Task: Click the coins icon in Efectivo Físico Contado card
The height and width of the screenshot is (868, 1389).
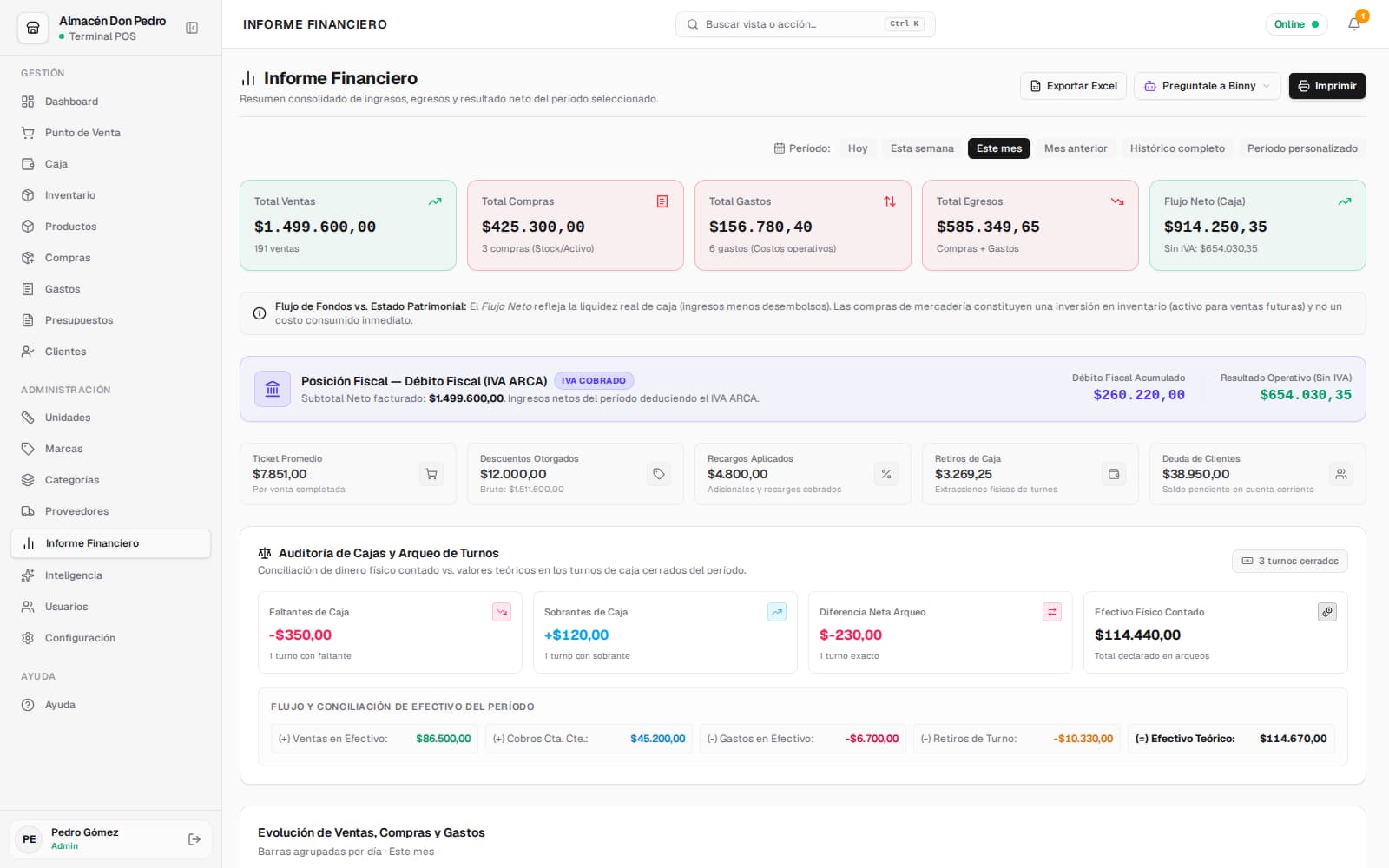Action: click(x=1327, y=612)
